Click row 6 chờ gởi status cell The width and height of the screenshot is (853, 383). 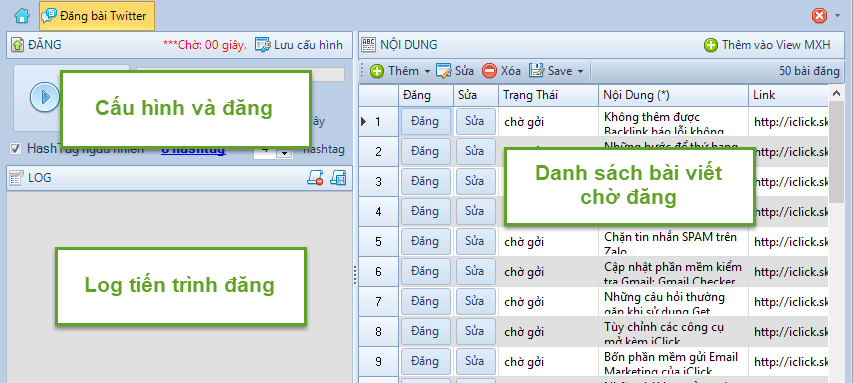(x=548, y=271)
